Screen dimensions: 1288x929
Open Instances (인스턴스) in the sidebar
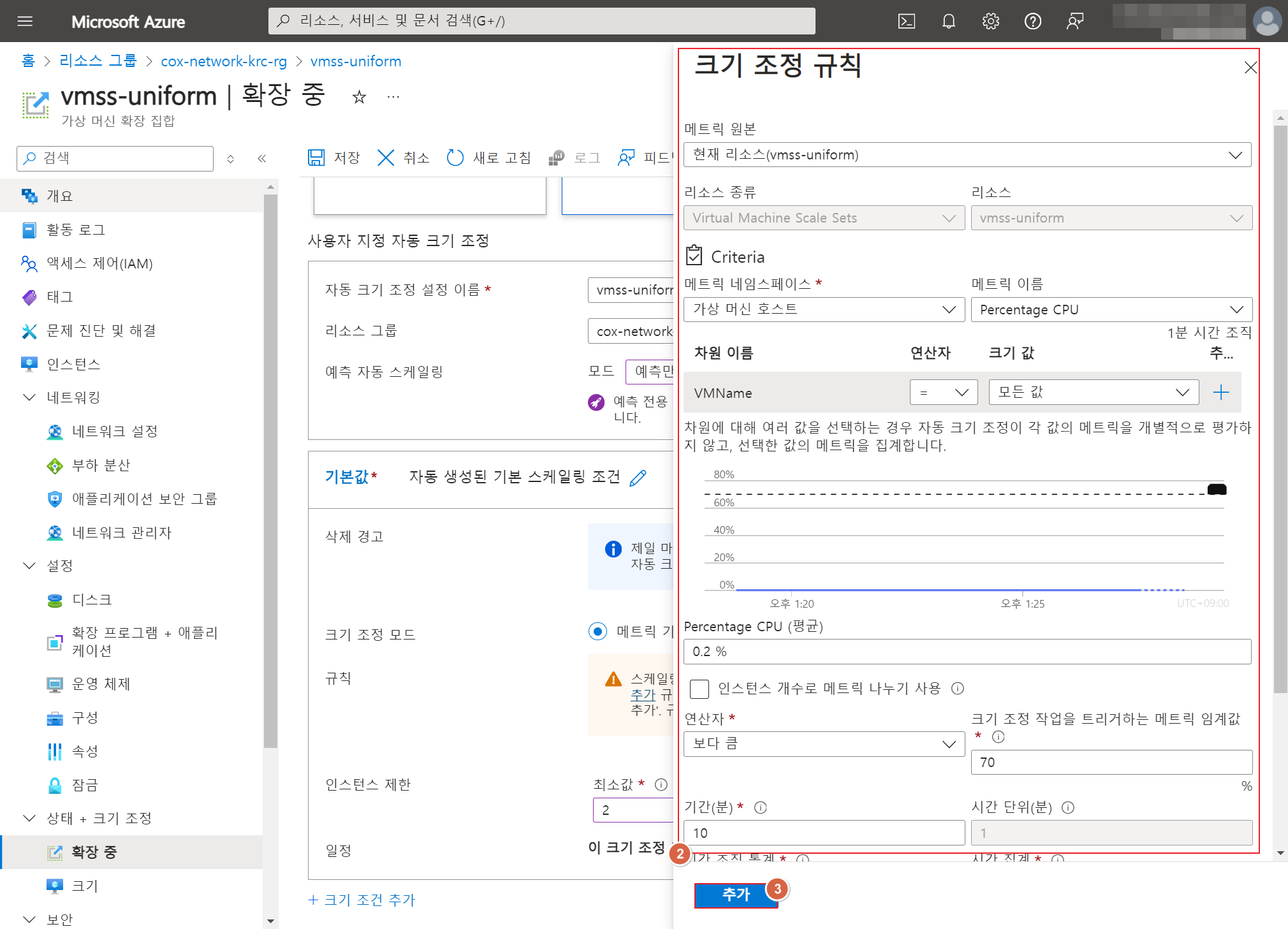131,364
